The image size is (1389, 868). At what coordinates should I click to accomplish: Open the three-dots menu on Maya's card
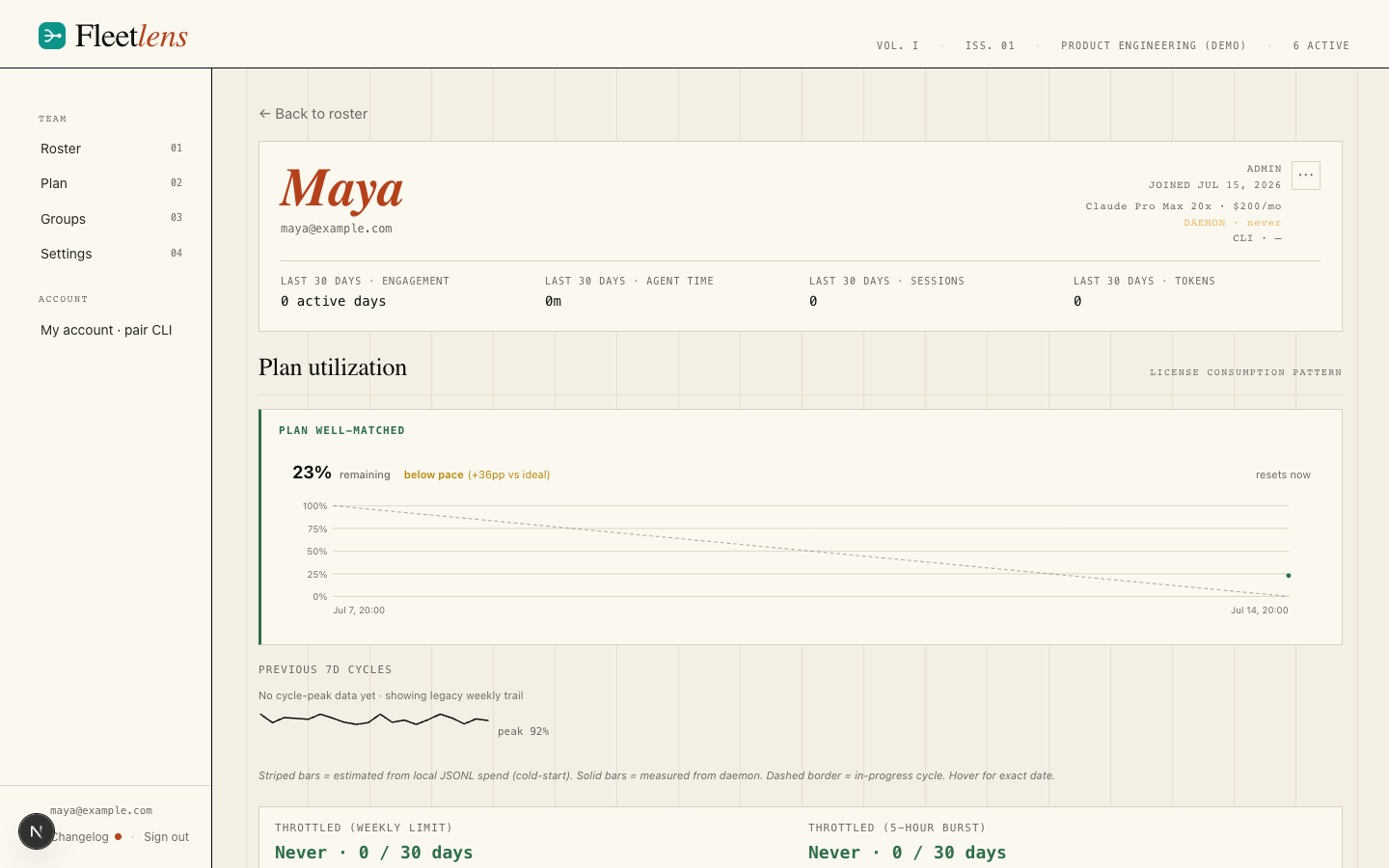[x=1306, y=176]
